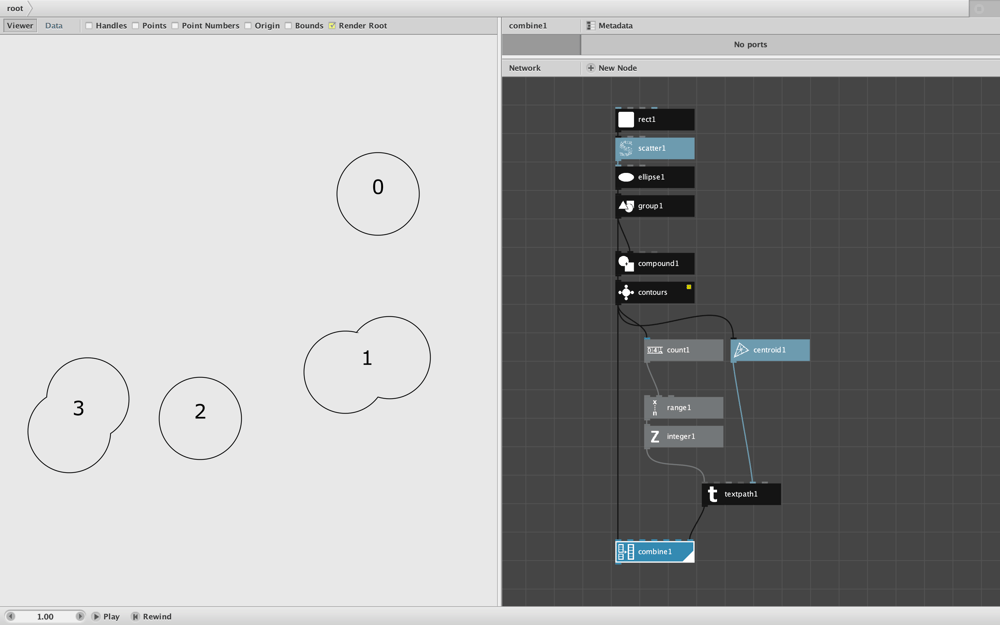Click the Rewind icon

pyautogui.click(x=135, y=616)
